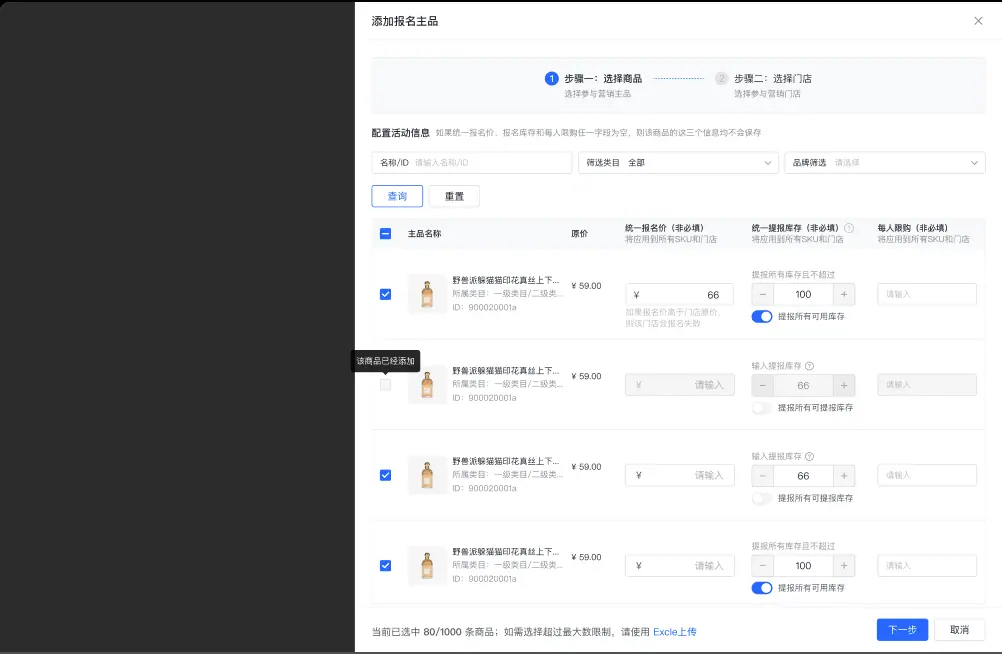The image size is (1002, 654).
Task: Click the 主品名称 column header
Action: point(424,234)
